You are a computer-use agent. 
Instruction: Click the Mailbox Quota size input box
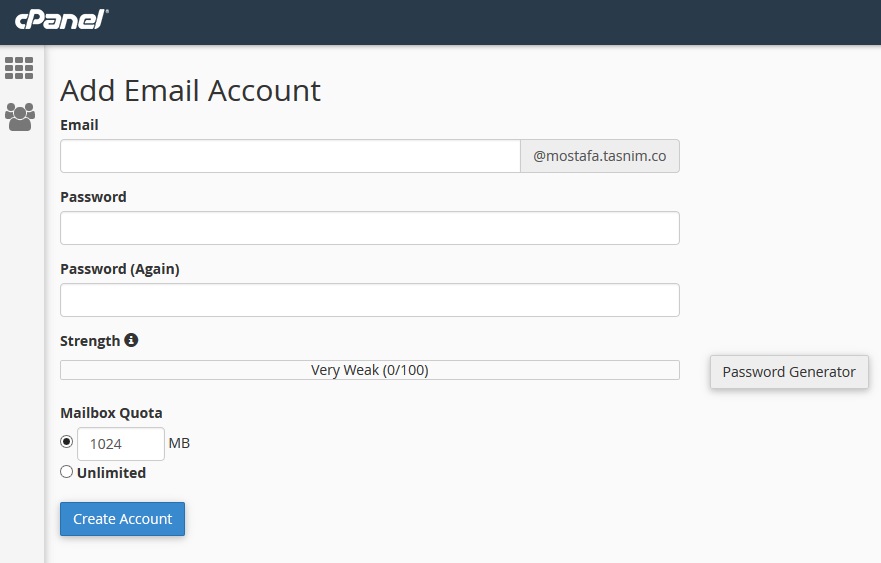pyautogui.click(x=120, y=444)
